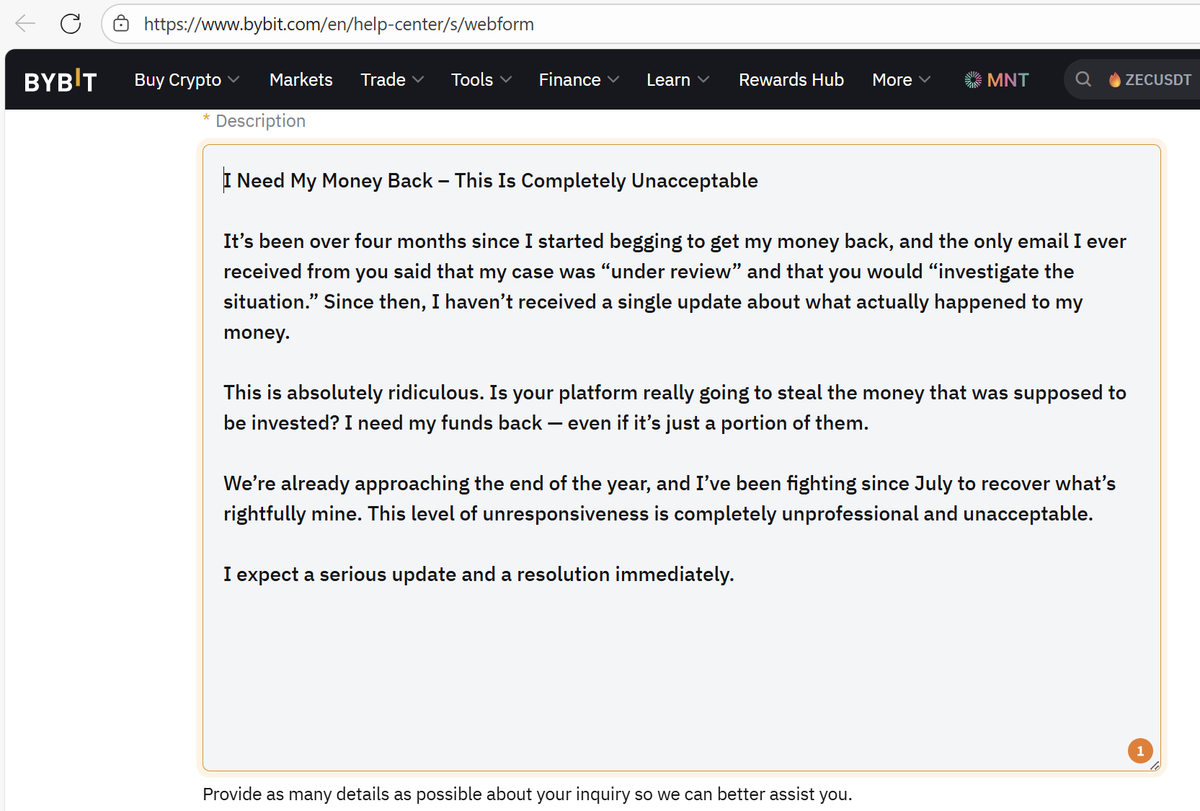Viewport: 1200px width, 811px height.
Task: Click the 'Provide as many details' helper text
Action: pos(527,795)
